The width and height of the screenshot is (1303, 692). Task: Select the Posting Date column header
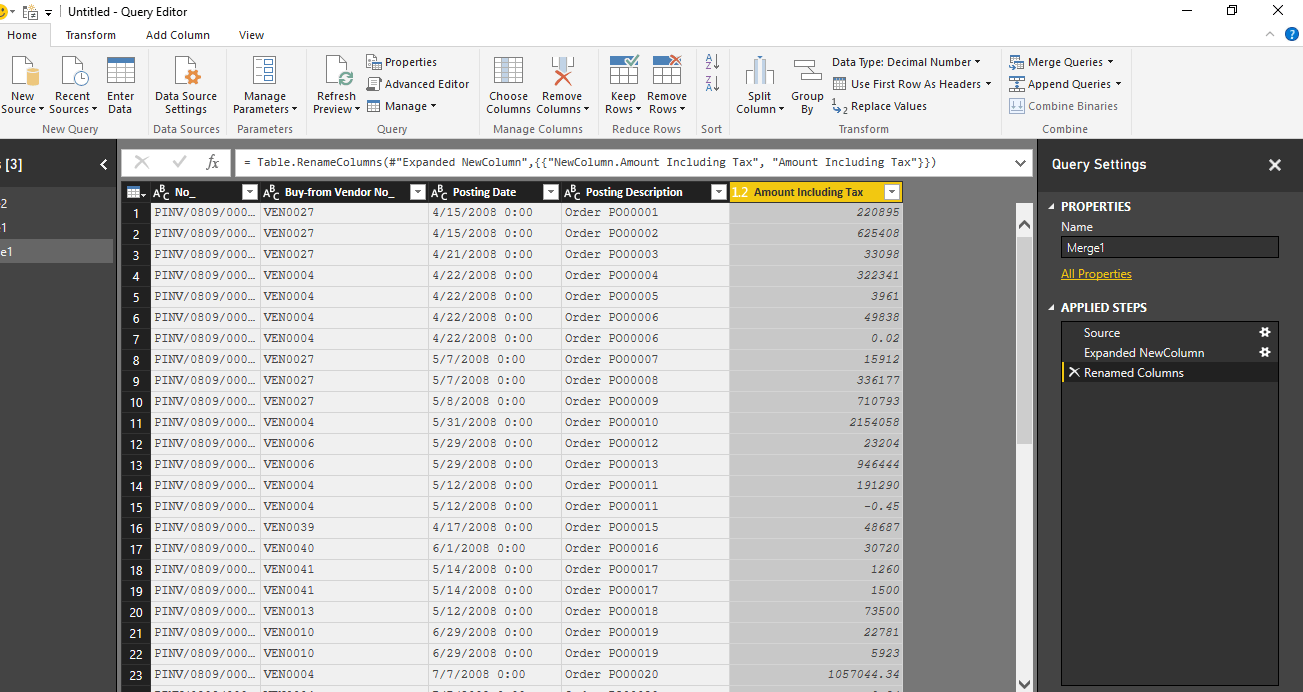click(x=485, y=192)
